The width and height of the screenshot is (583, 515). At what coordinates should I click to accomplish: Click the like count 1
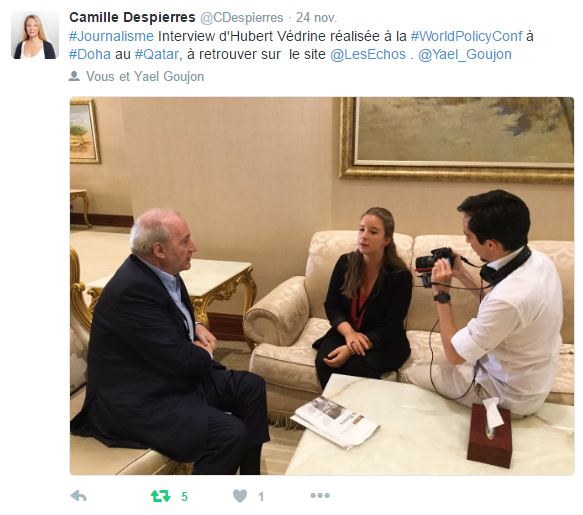point(261,496)
